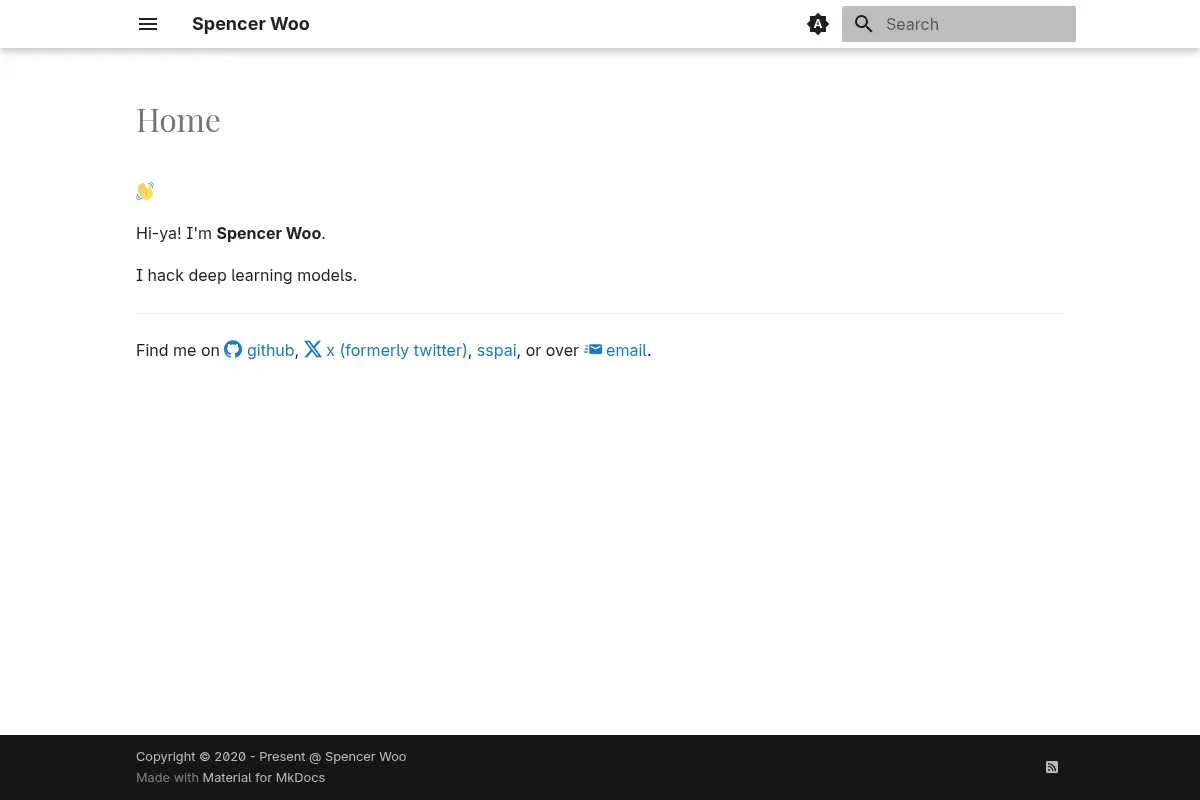The height and width of the screenshot is (800, 1200).
Task: Click the waving hand emoji
Action: (145, 191)
